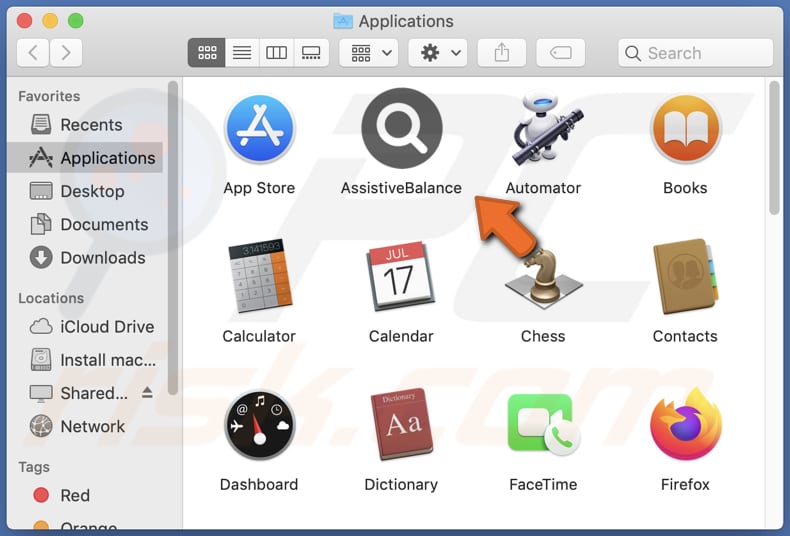
Task: Select the Dictionary app icon
Action: 402,424
